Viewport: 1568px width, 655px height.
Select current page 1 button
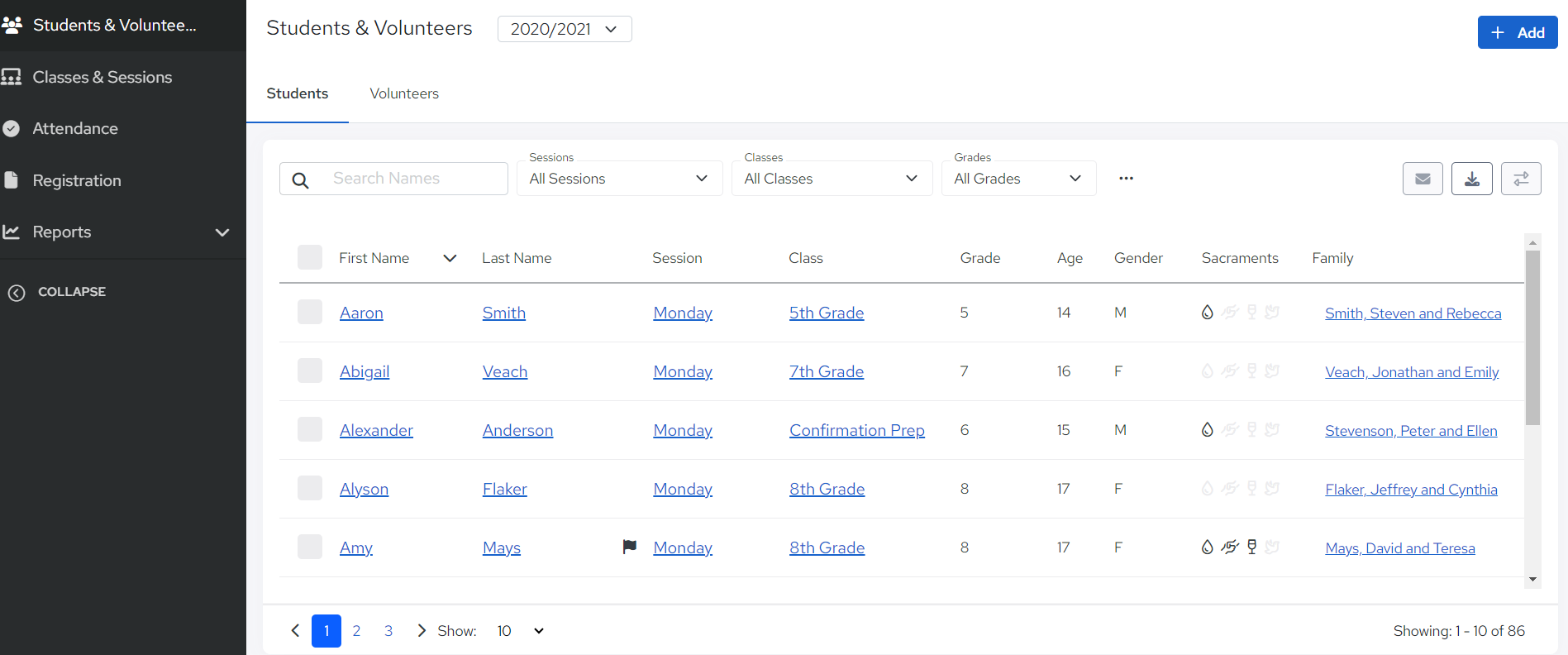pos(326,631)
